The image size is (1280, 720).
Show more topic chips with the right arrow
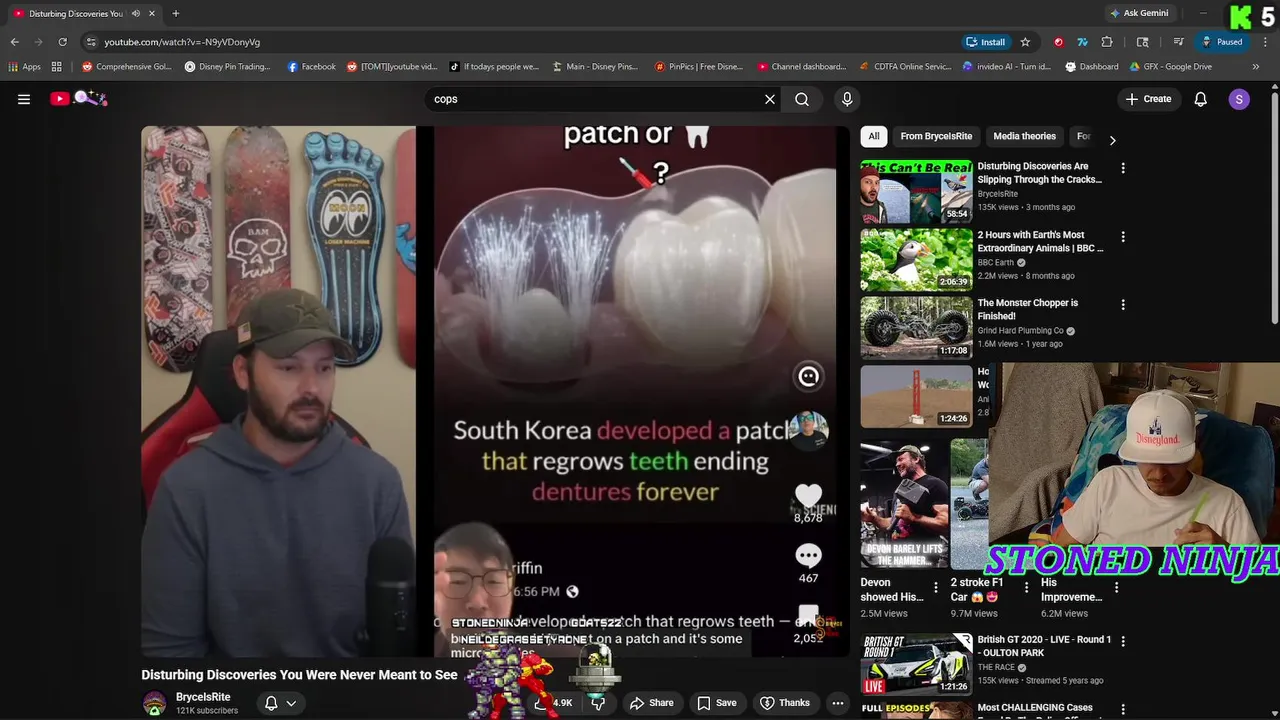pyautogui.click(x=1112, y=140)
